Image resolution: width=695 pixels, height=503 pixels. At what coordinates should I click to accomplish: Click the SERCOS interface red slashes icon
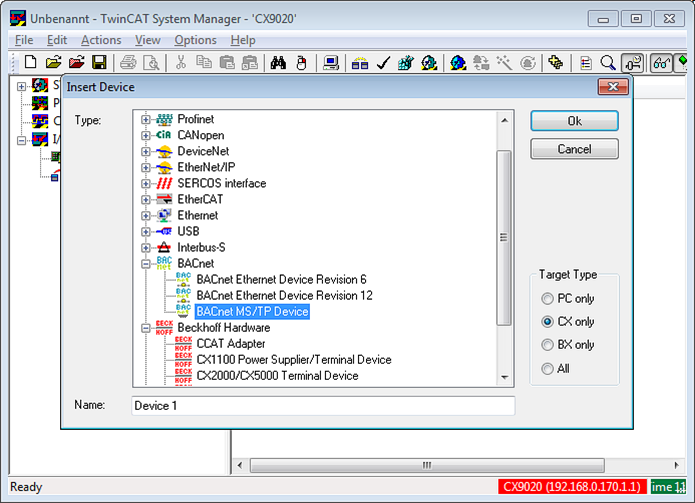click(164, 183)
